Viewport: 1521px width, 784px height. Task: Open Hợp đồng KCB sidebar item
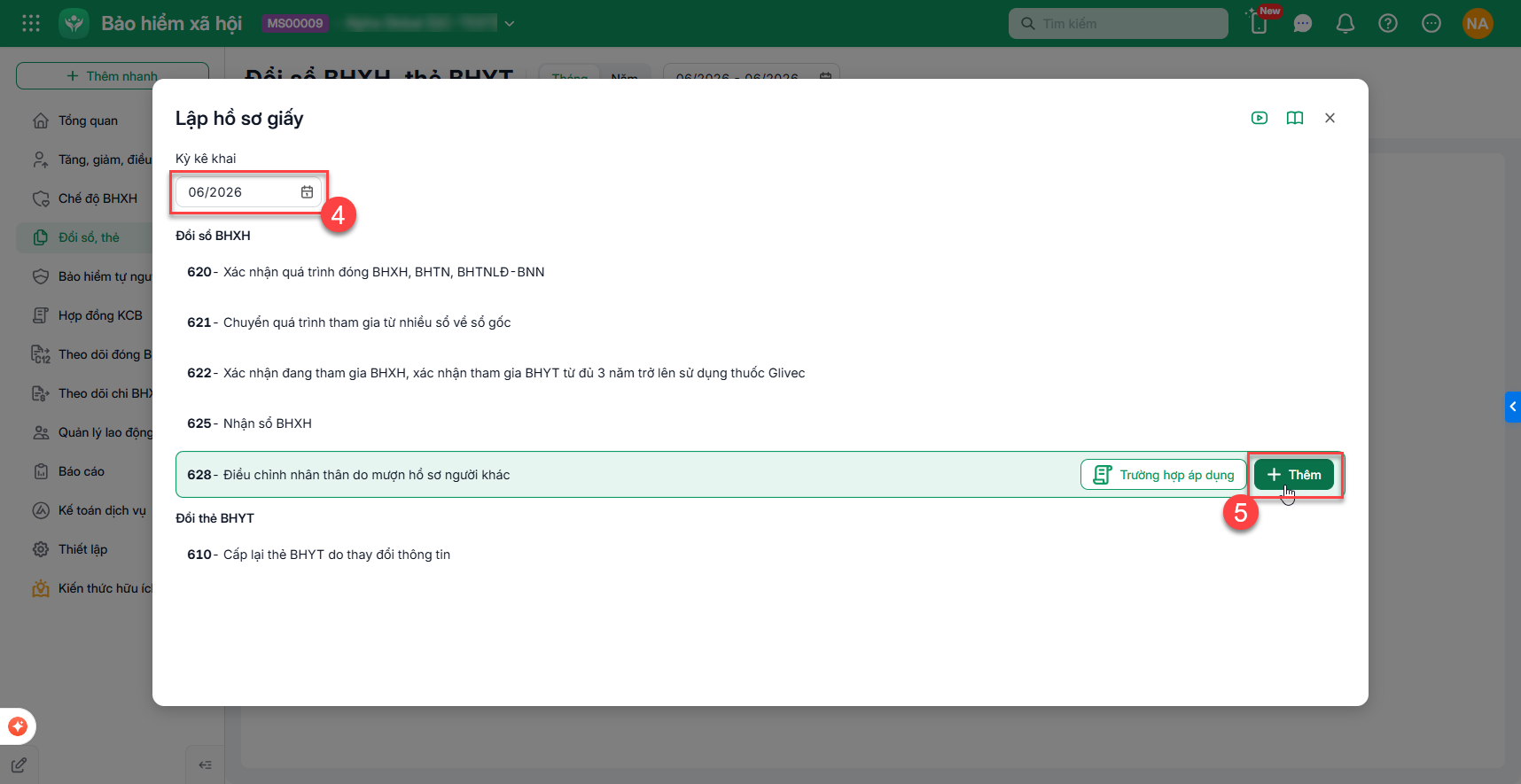click(x=88, y=315)
